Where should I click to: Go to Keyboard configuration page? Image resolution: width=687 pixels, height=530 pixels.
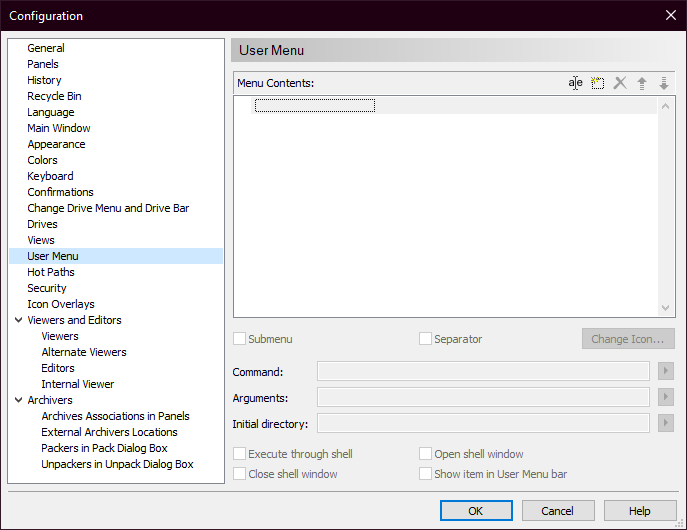50,176
